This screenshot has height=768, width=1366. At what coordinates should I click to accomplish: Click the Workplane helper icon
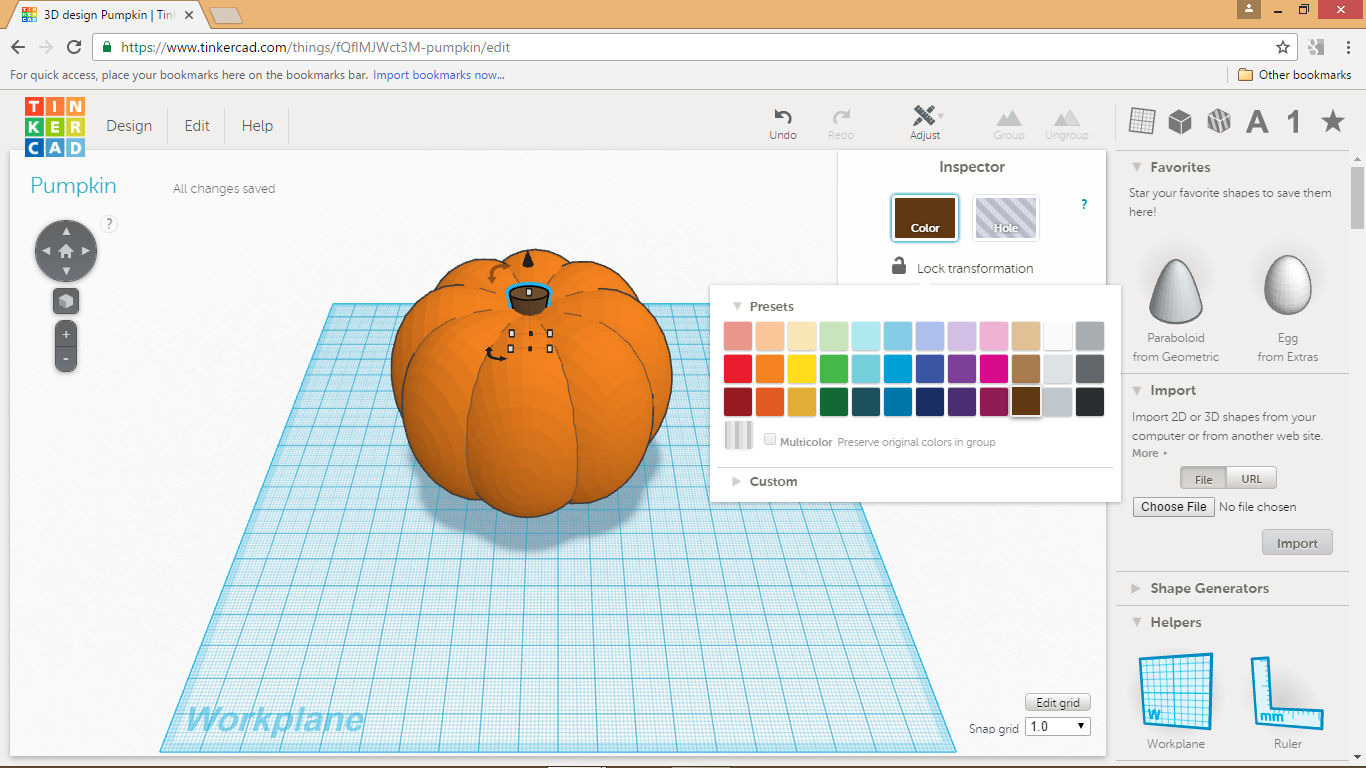(x=1175, y=690)
